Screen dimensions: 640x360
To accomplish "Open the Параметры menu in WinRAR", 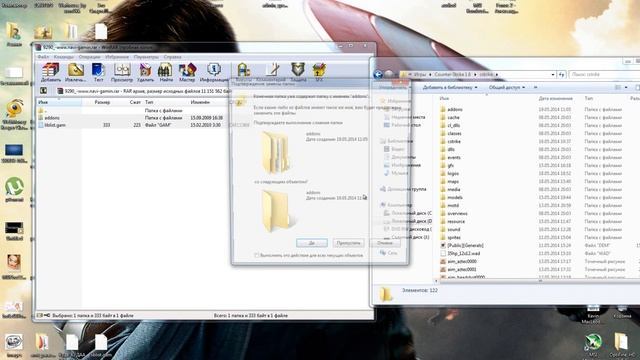I will point(146,57).
